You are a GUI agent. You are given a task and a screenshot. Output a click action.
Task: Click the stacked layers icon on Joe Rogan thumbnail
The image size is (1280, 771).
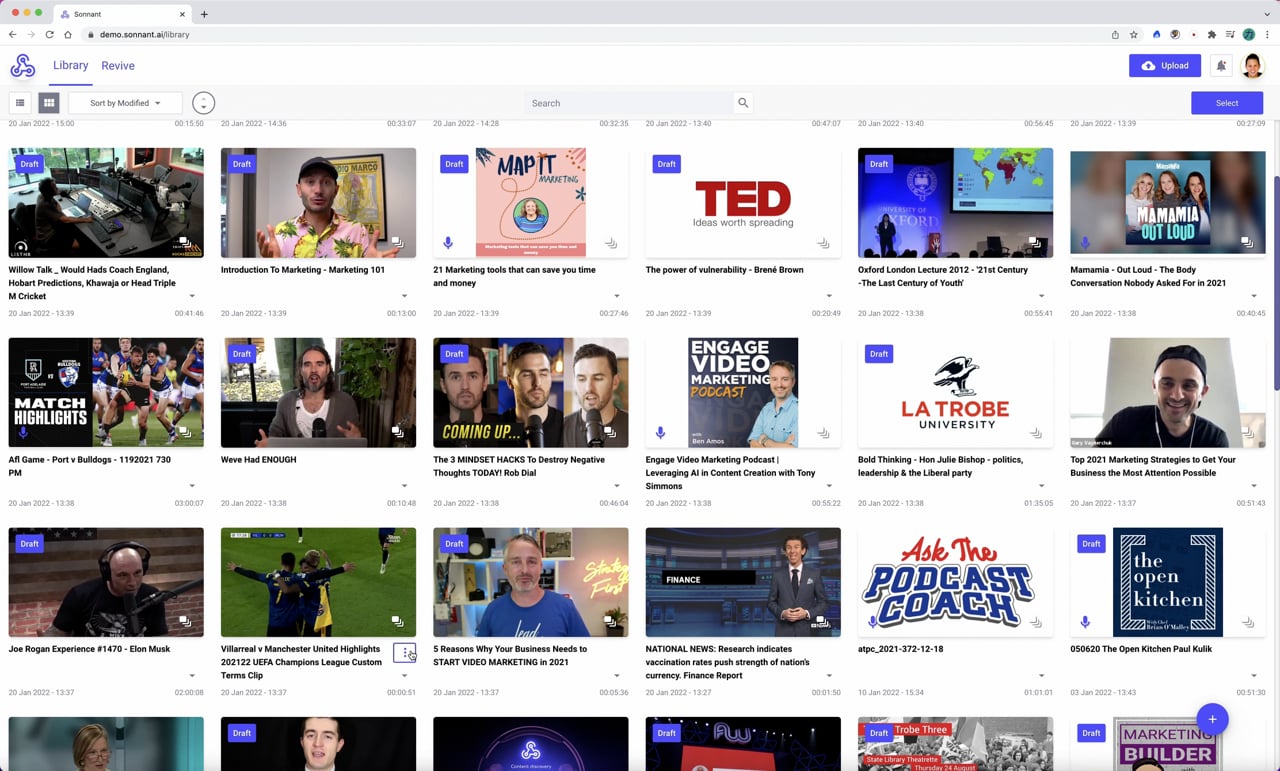click(x=186, y=622)
